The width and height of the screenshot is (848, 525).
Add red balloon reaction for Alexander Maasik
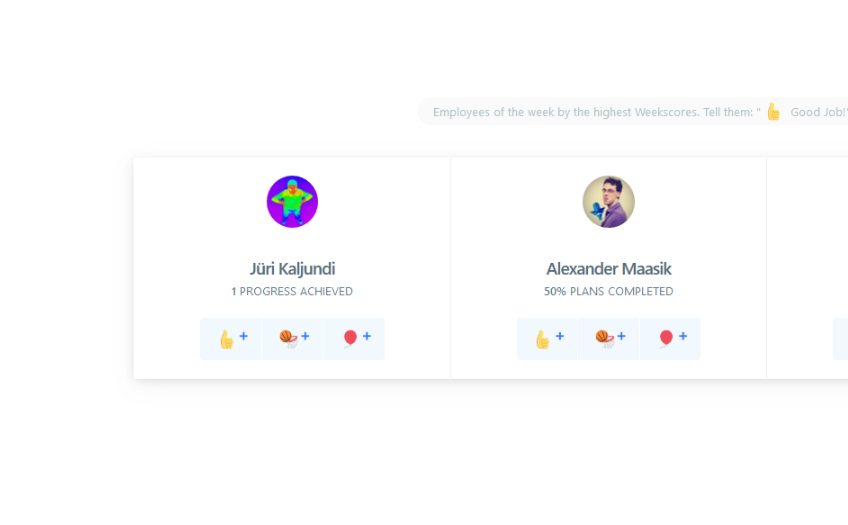pyautogui.click(x=670, y=339)
